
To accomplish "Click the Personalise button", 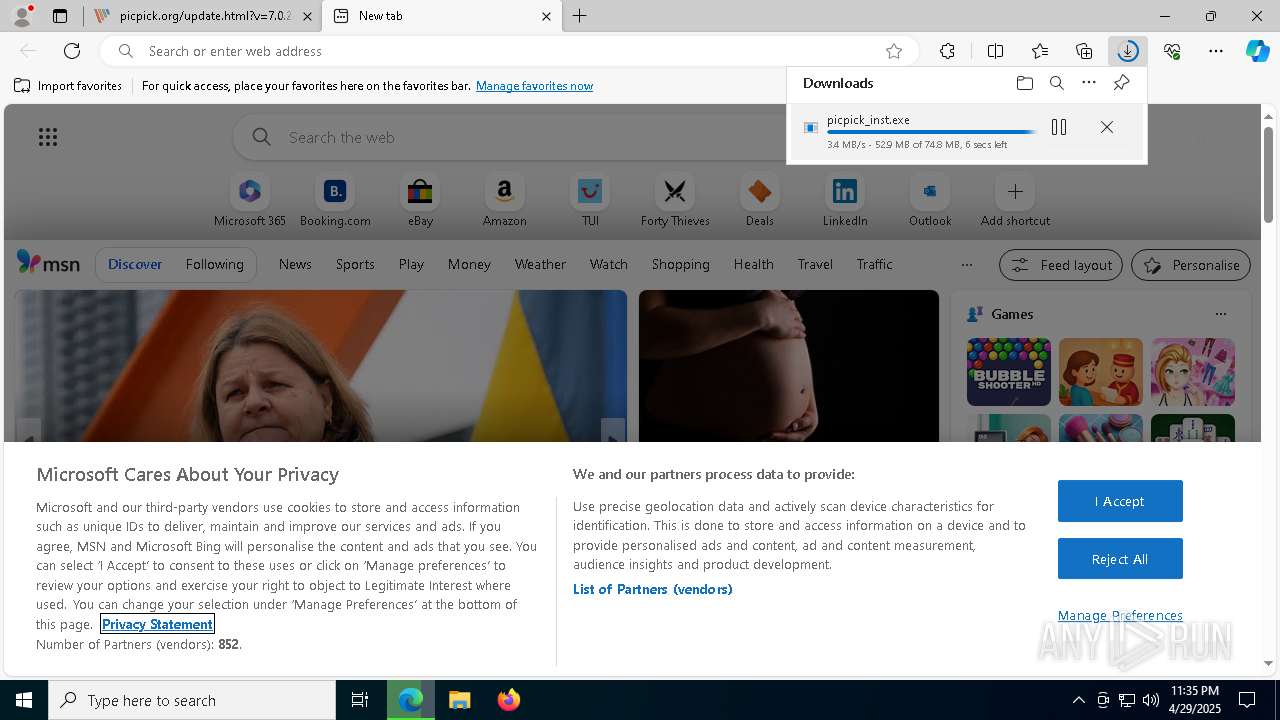I will point(1191,265).
